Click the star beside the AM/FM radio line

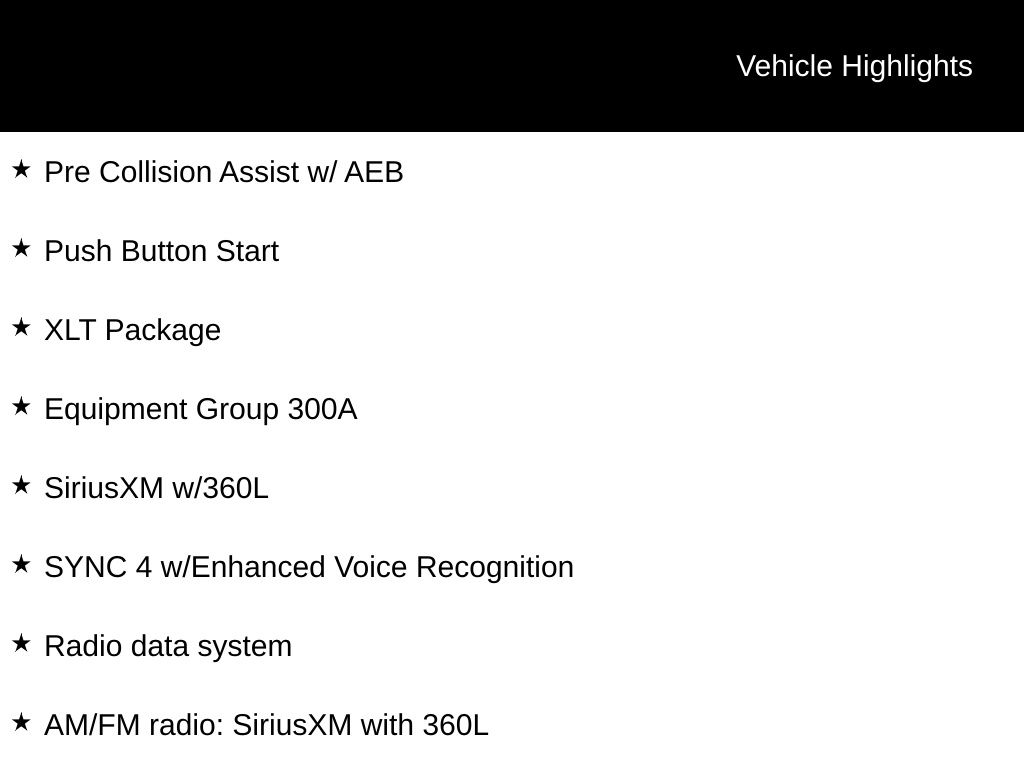coord(21,722)
